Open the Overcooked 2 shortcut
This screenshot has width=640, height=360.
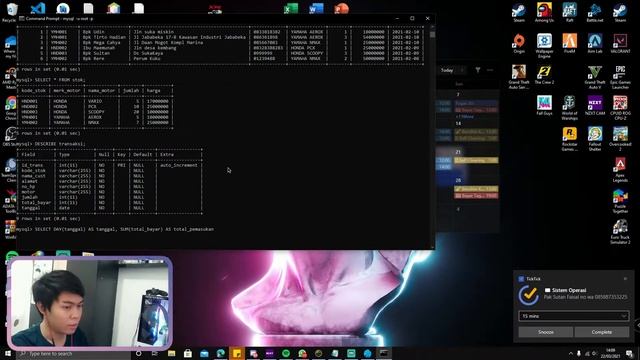click(x=620, y=139)
